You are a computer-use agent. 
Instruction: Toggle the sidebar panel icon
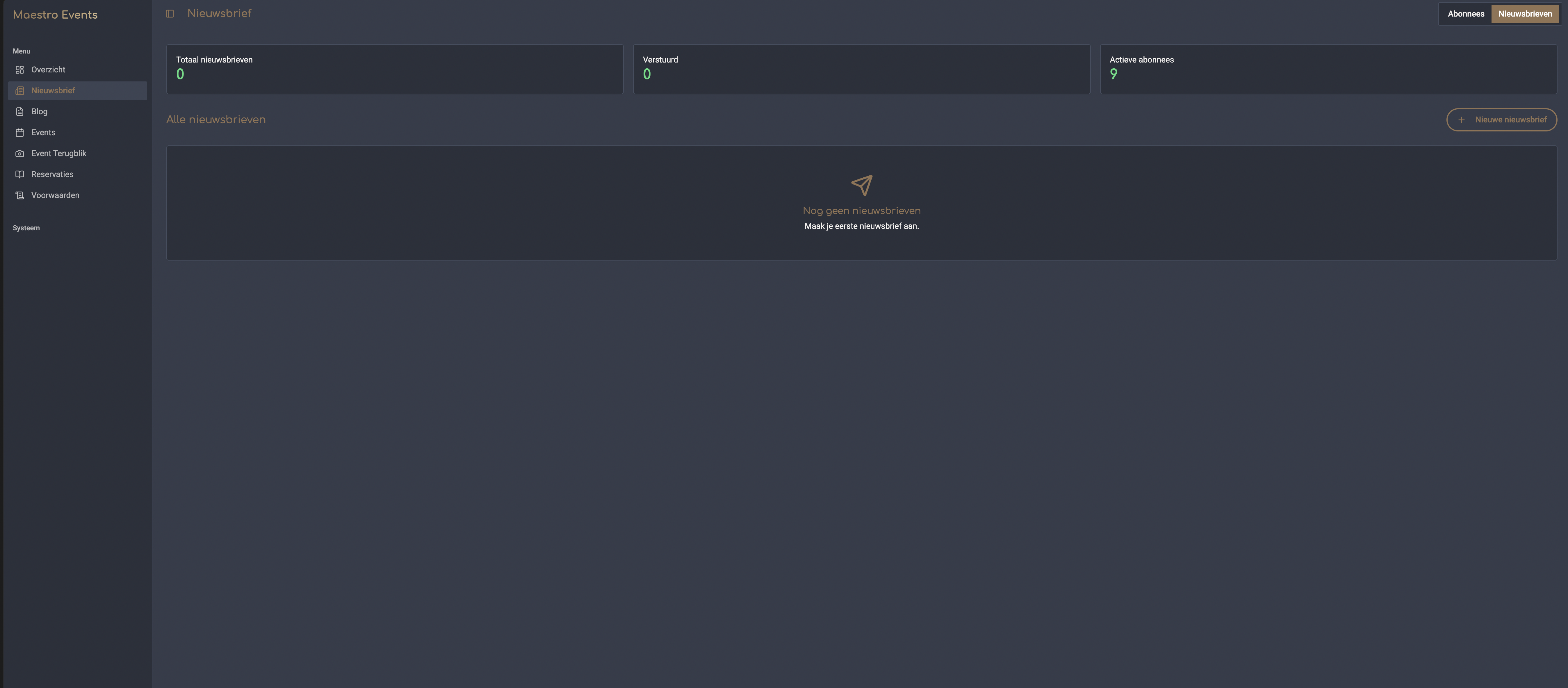point(170,14)
